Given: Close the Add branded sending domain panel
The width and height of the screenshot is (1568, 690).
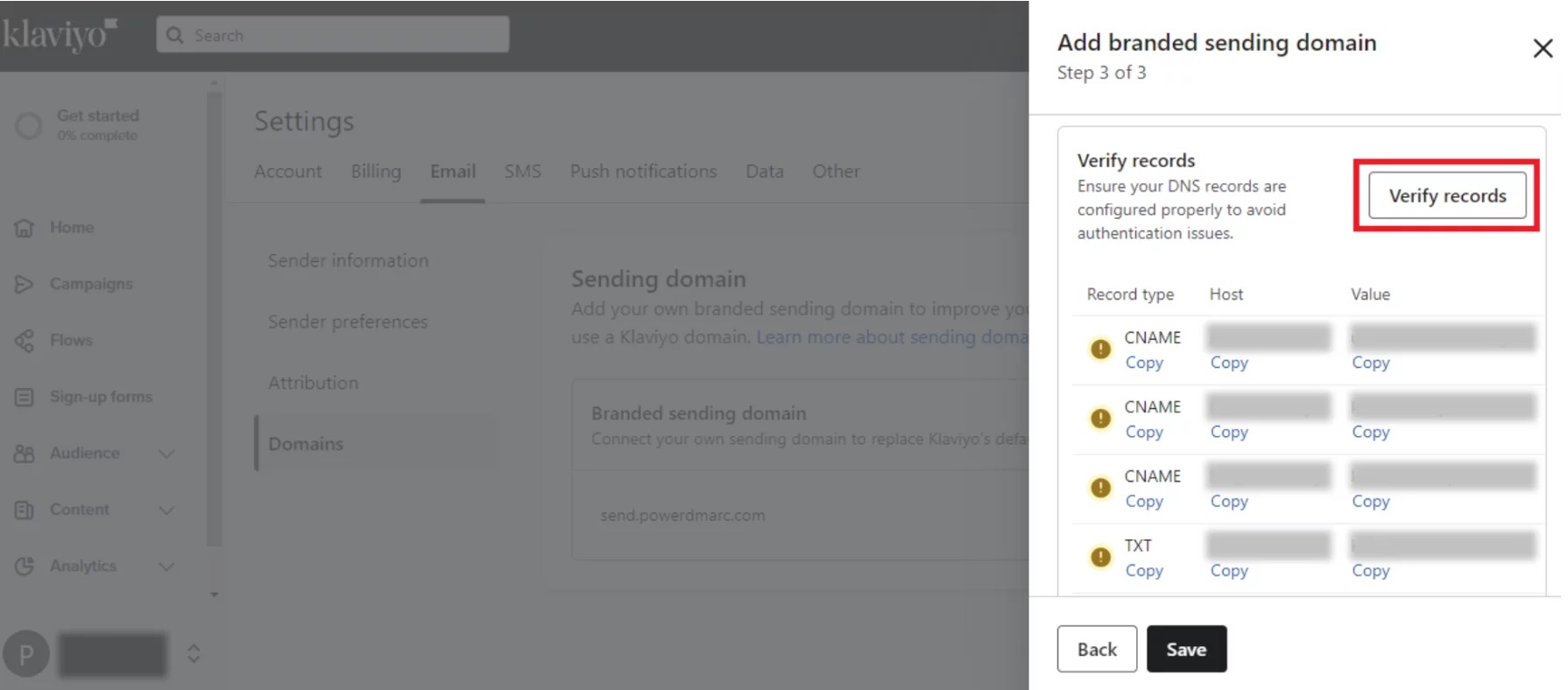Looking at the screenshot, I should click(1543, 48).
